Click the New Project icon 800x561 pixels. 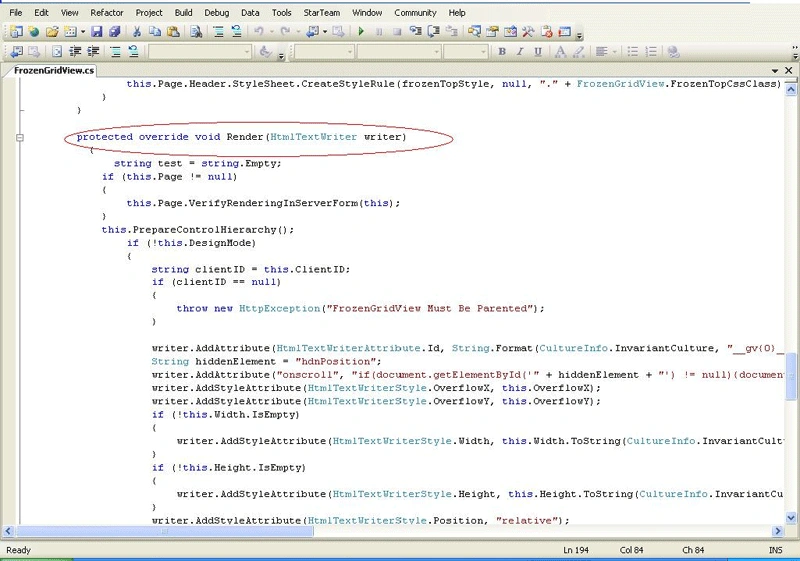point(16,32)
